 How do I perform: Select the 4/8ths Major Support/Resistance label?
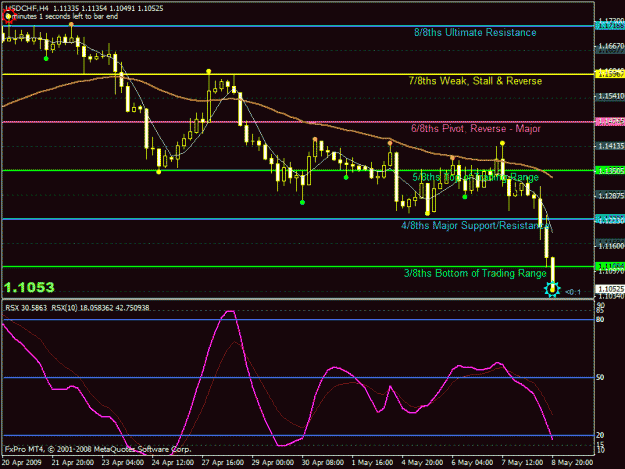click(x=475, y=226)
